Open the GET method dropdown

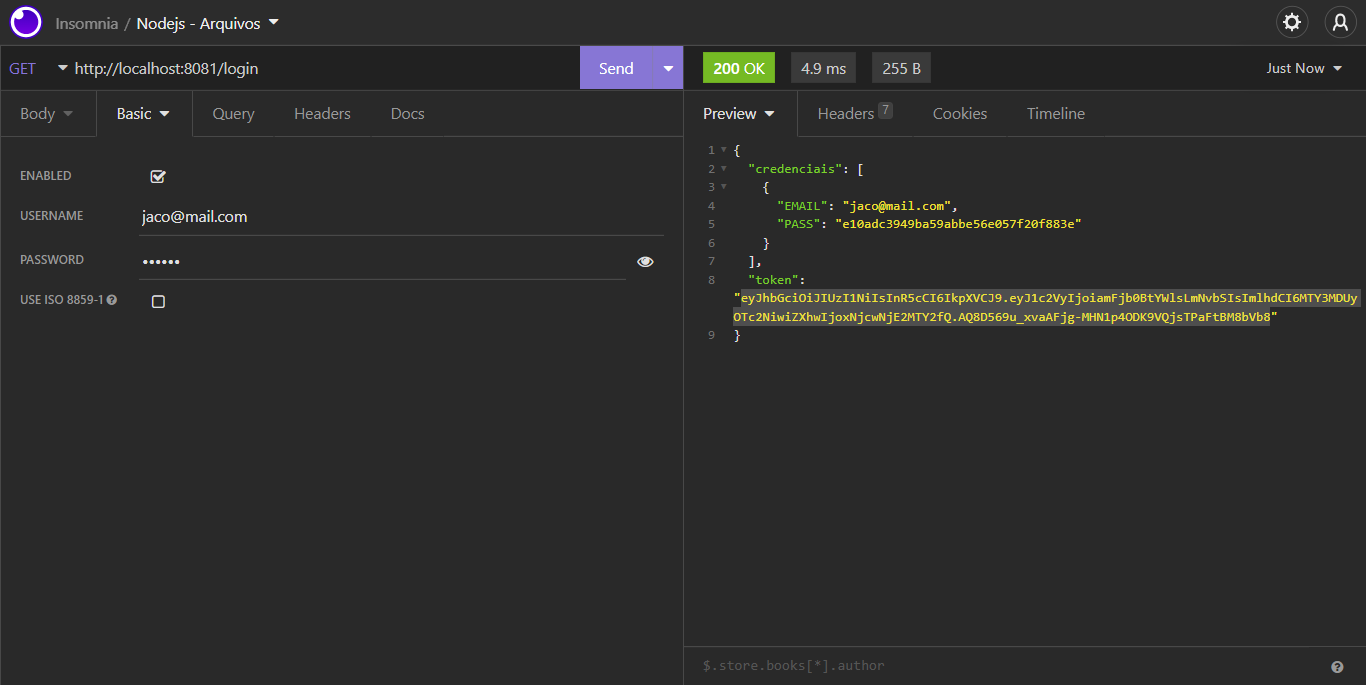click(38, 68)
